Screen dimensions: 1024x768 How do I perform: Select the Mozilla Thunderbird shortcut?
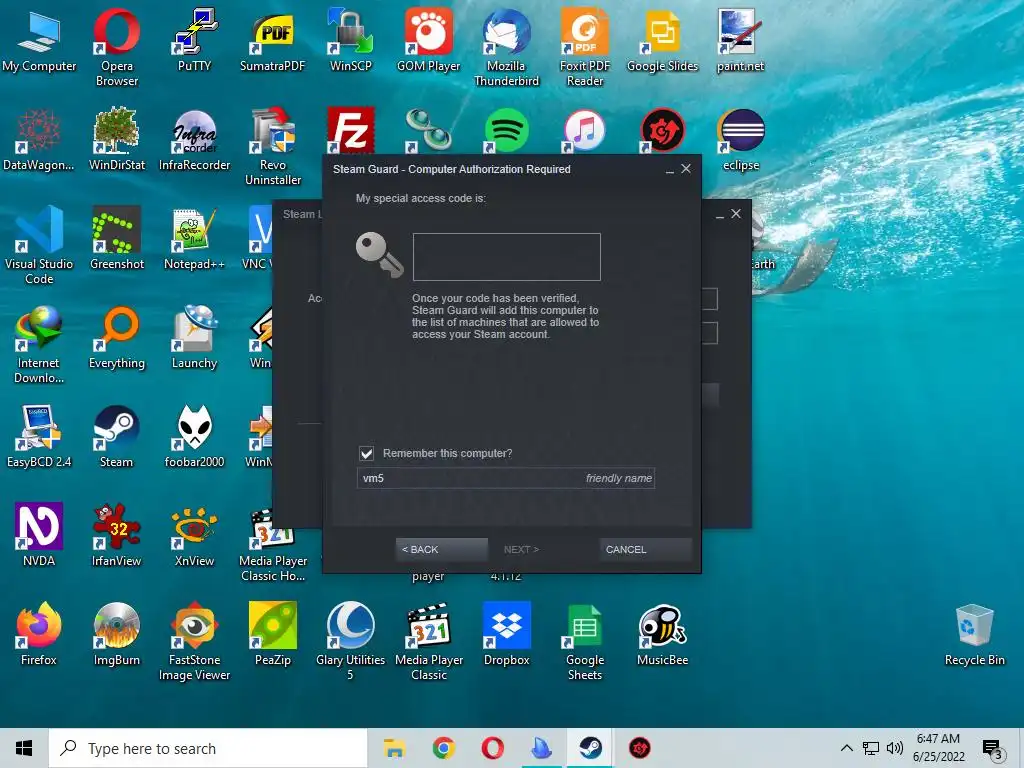pyautogui.click(x=506, y=47)
